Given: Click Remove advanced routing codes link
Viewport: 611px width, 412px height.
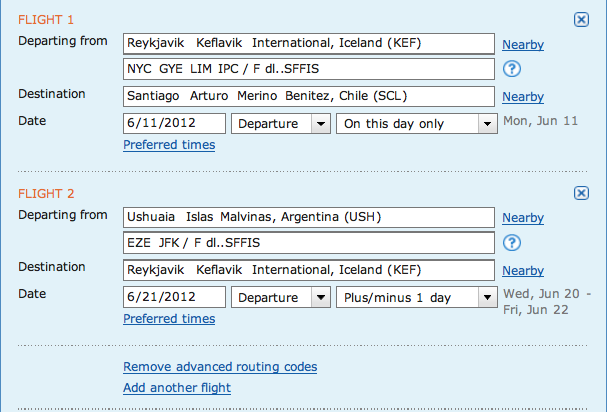Looking at the screenshot, I should pyautogui.click(x=220, y=367).
